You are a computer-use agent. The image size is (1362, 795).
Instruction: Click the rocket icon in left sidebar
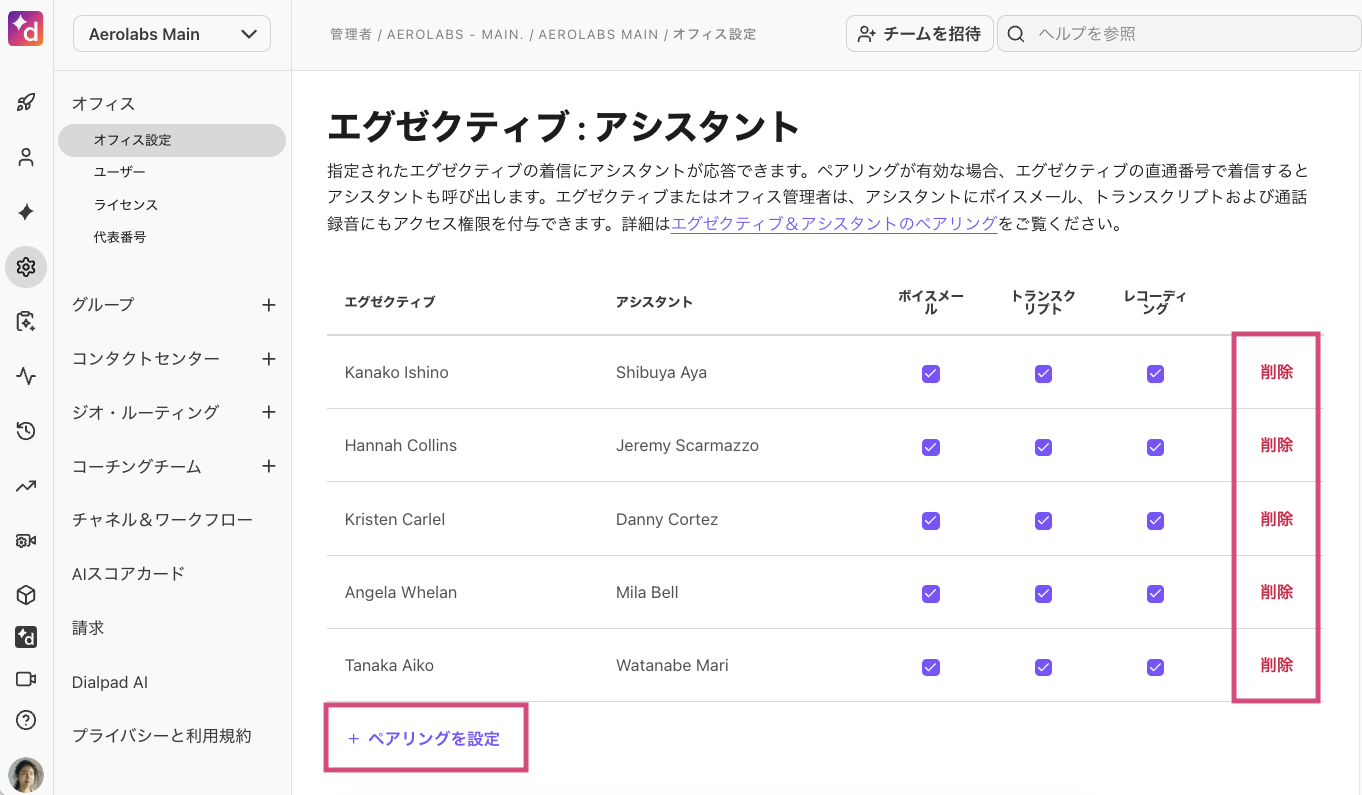26,102
